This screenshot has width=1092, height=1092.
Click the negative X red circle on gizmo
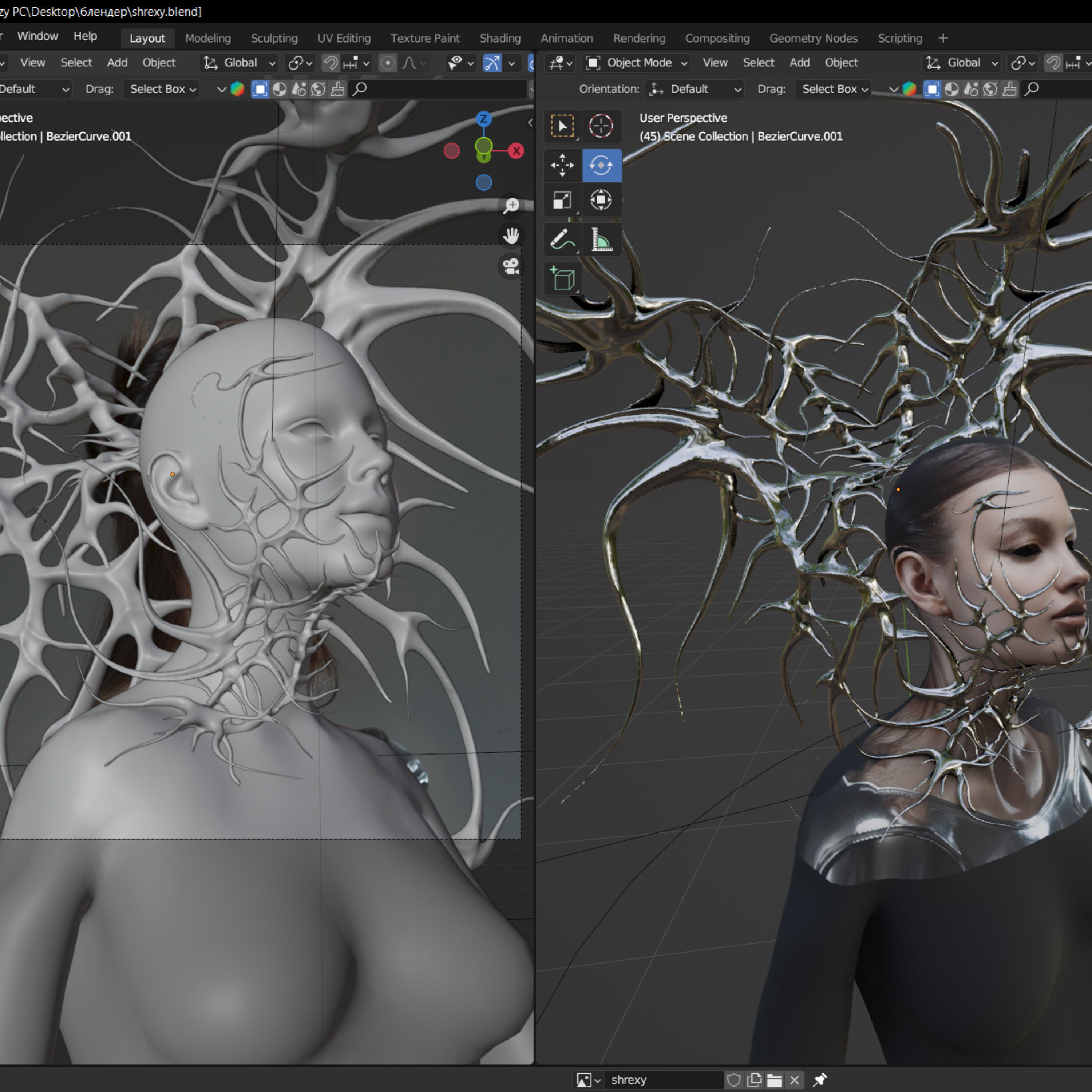click(x=452, y=151)
